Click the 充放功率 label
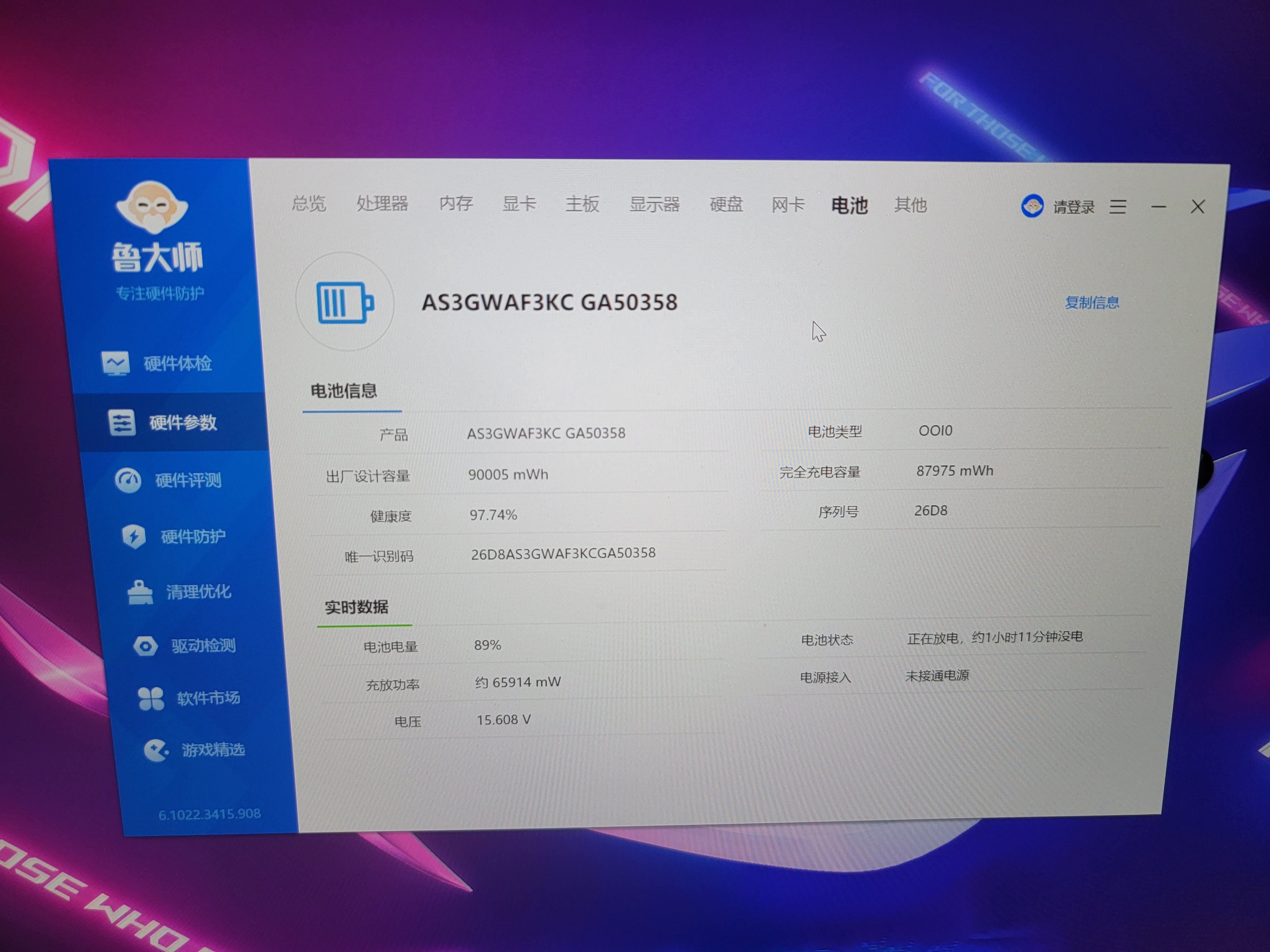Screen dimensions: 1270x952 (393, 684)
